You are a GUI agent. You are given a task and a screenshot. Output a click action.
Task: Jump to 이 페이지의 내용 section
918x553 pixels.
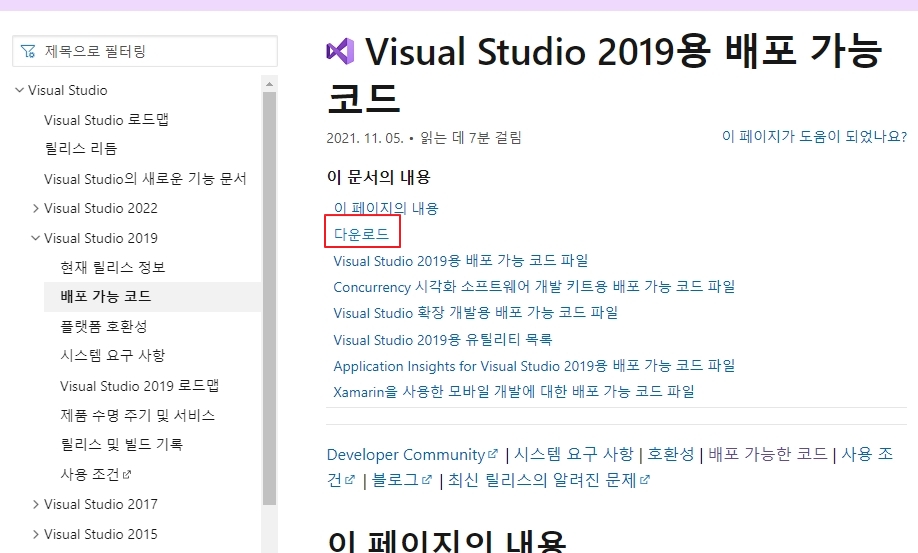click(x=386, y=208)
